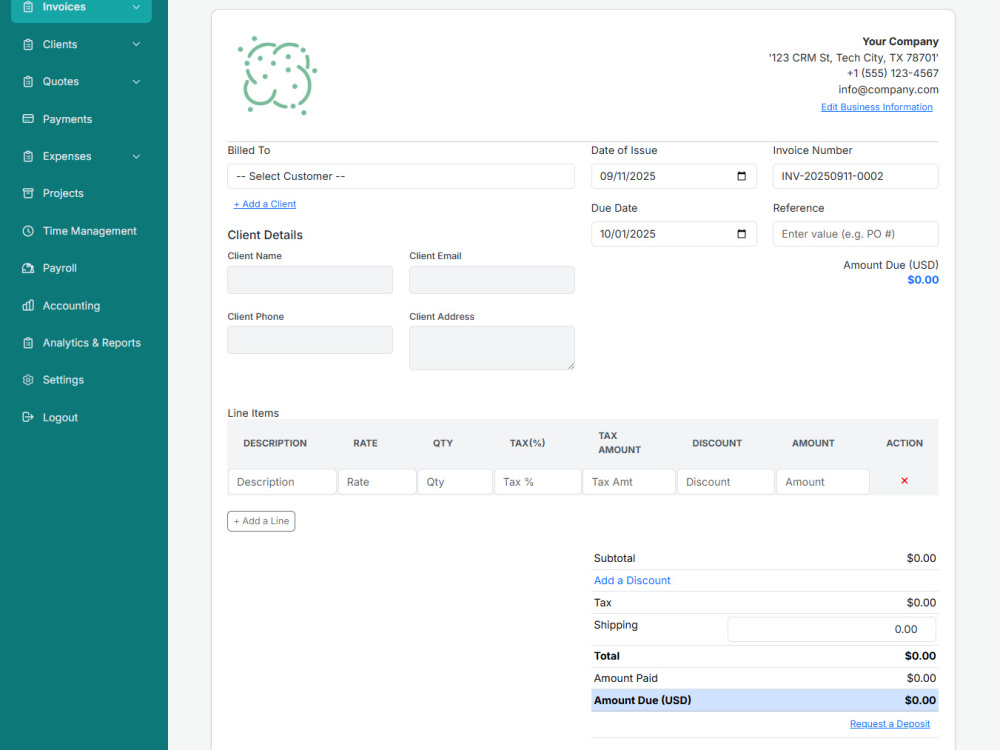The image size is (1000, 750).
Task: Open the Accounting section
Action: 71,305
